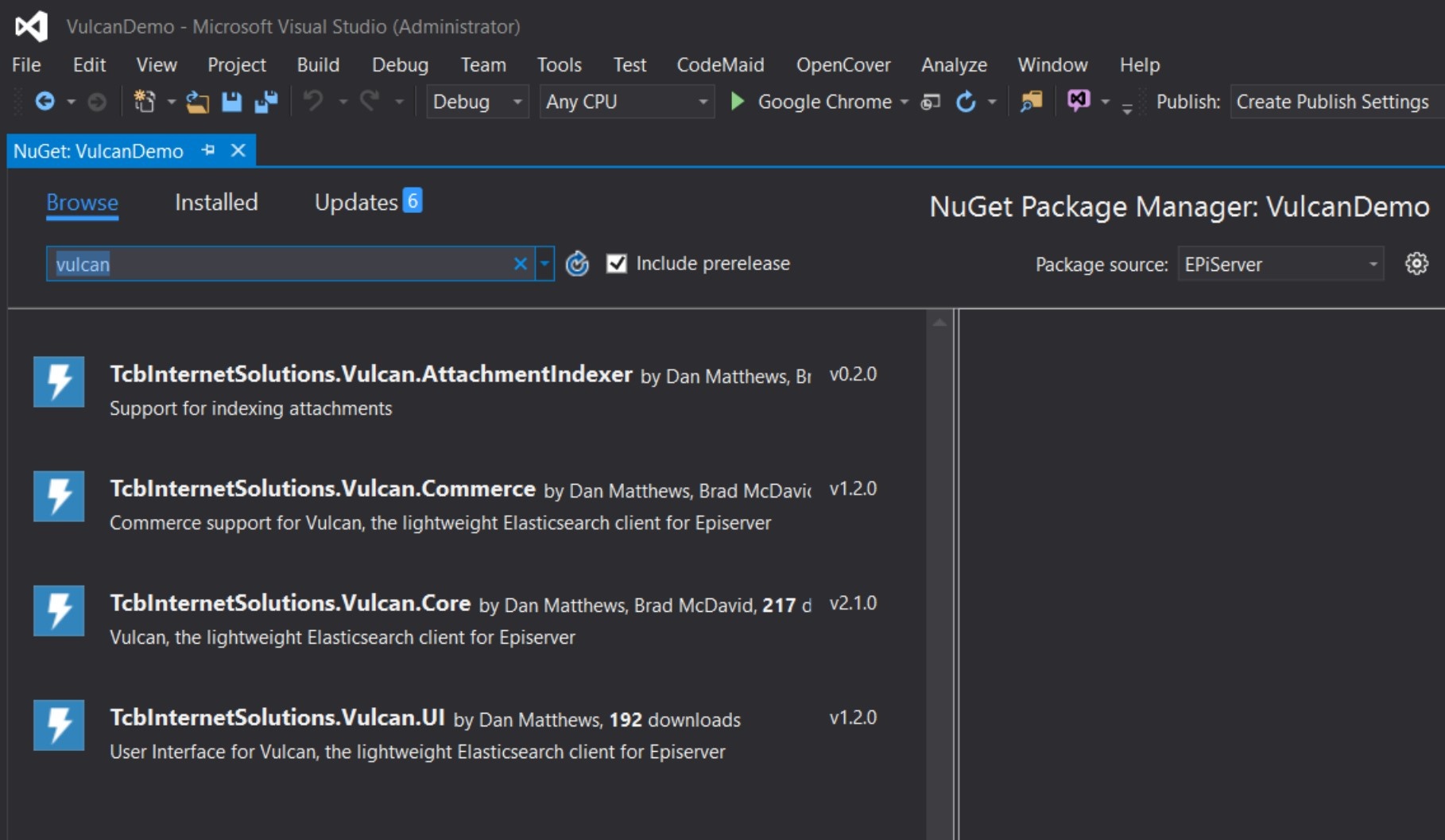This screenshot has width=1445, height=840.
Task: Undo the last action in toolbar
Action: click(314, 102)
